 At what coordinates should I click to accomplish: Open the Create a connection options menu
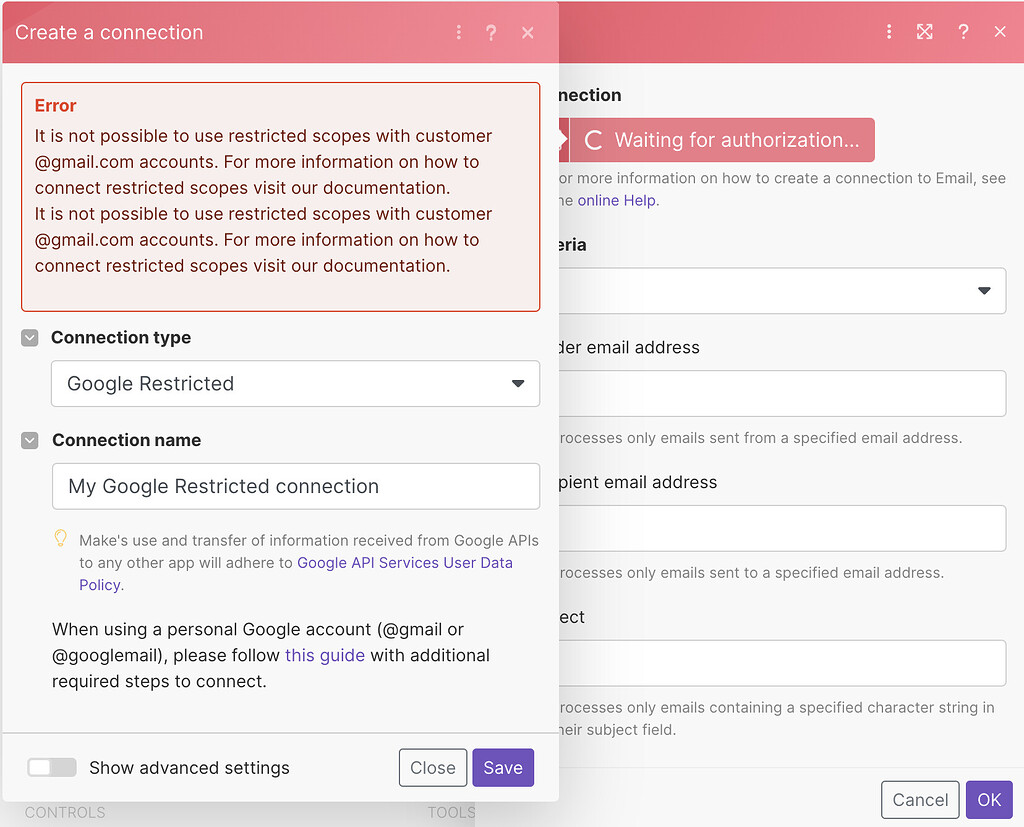[458, 31]
